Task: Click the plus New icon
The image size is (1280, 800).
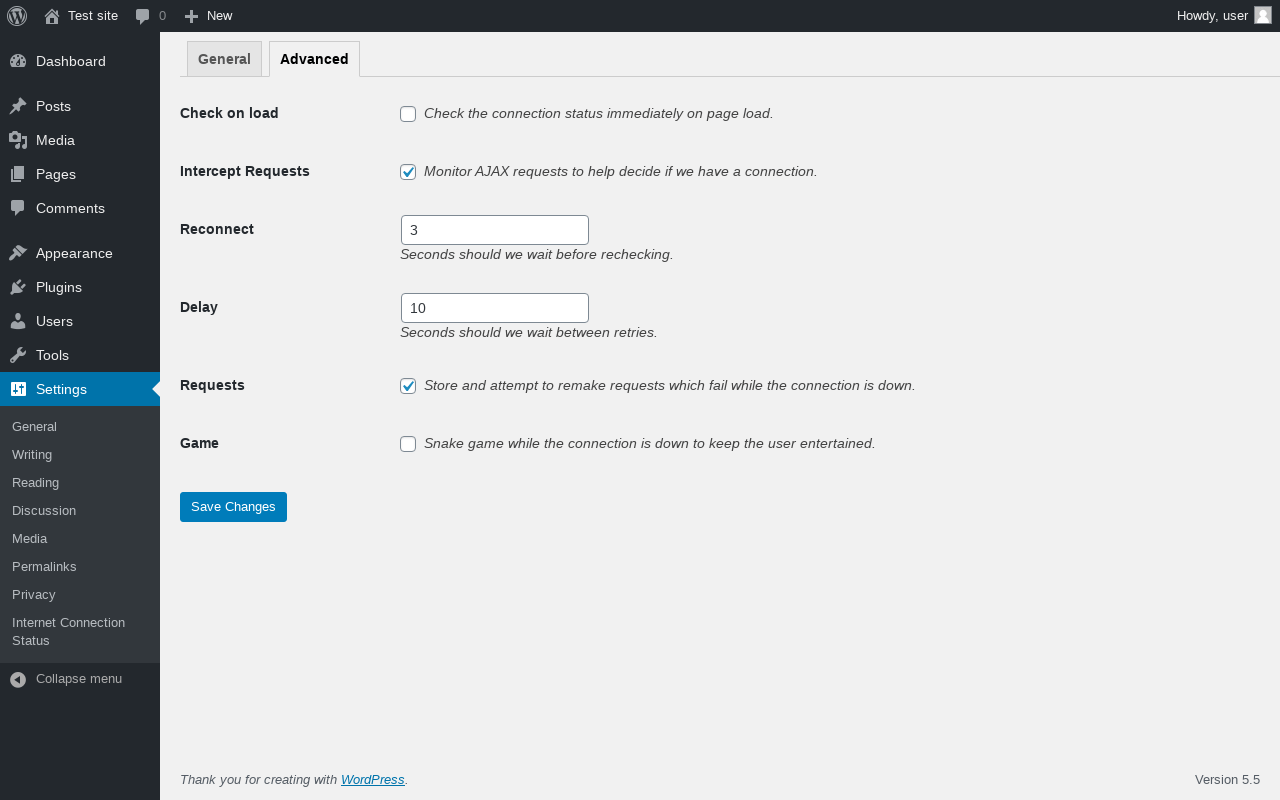Action: [x=191, y=16]
